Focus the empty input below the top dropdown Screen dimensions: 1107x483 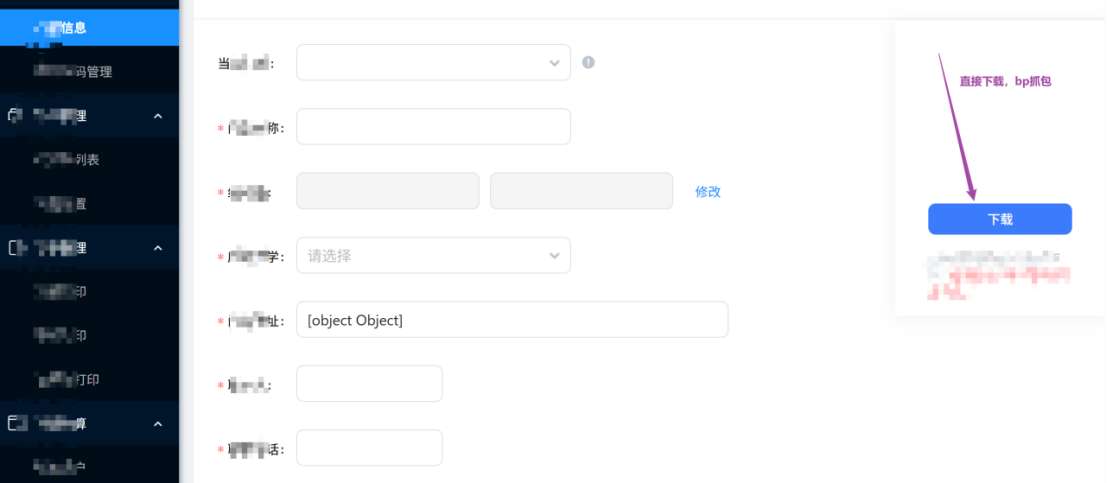tap(433, 127)
